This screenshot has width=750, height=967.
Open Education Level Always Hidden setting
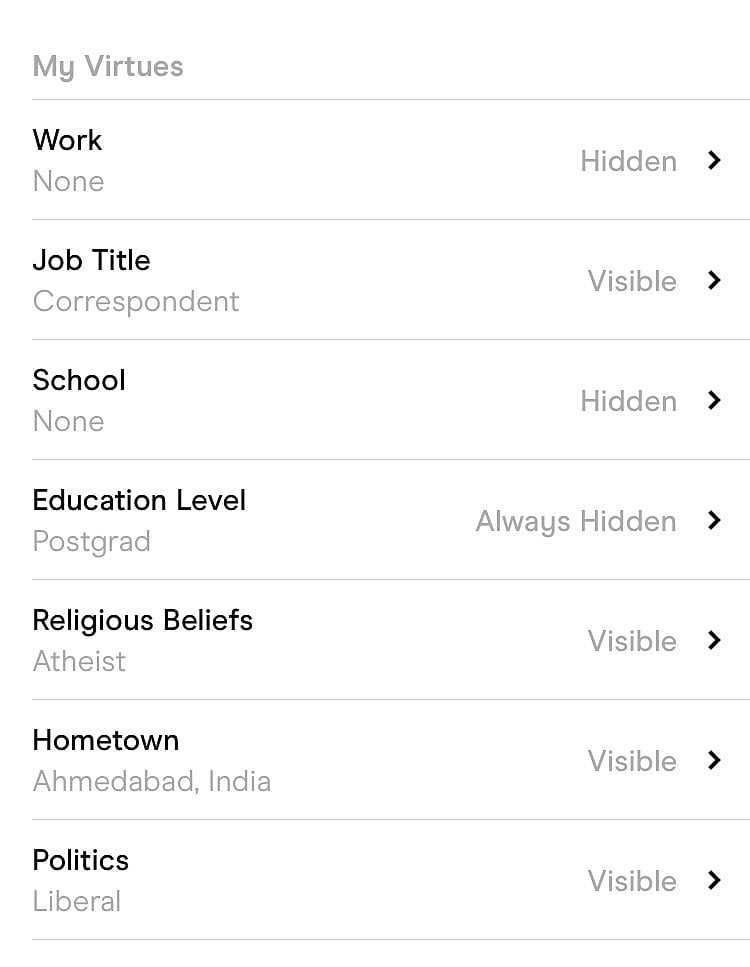[575, 521]
